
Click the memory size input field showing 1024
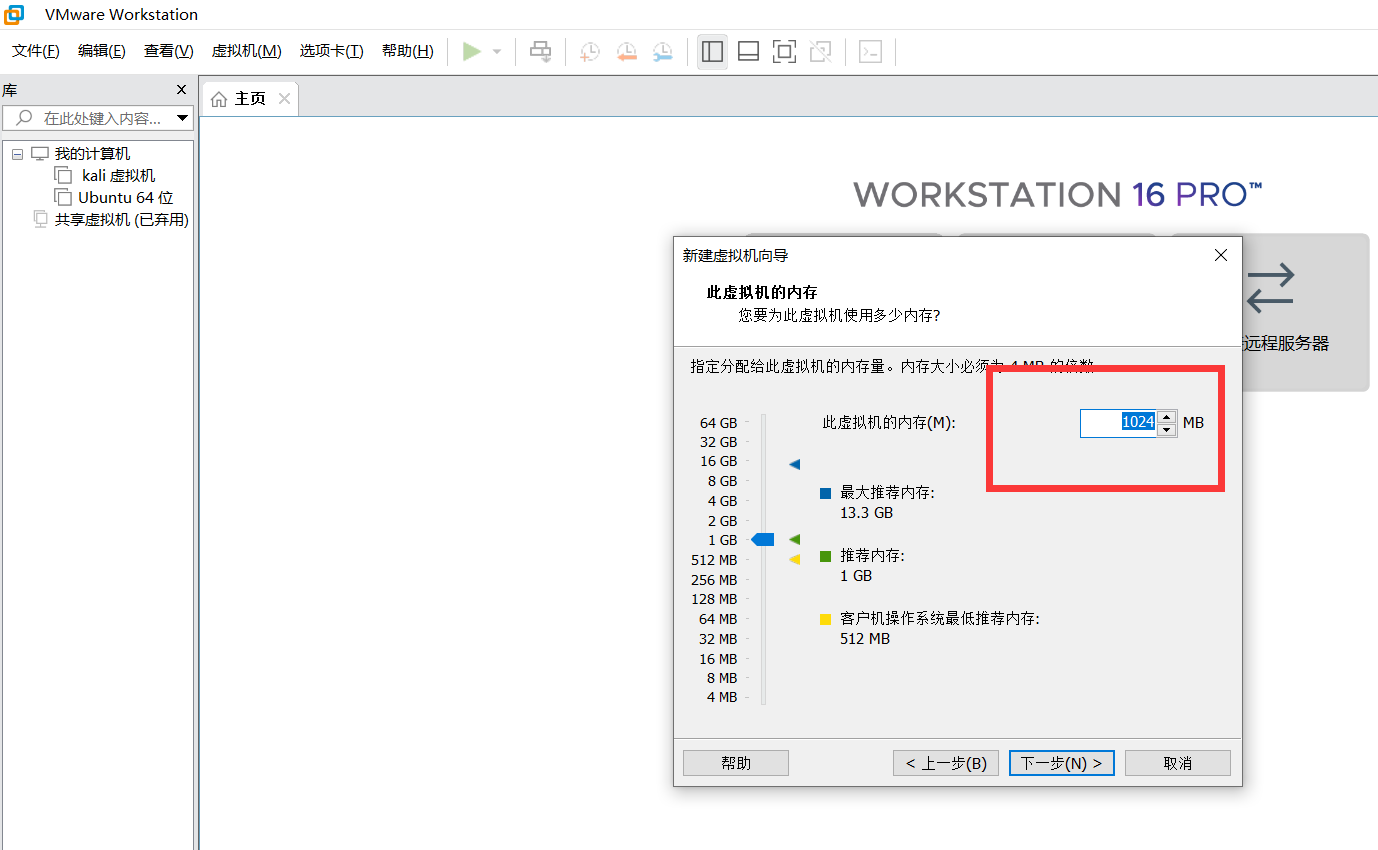[1118, 423]
